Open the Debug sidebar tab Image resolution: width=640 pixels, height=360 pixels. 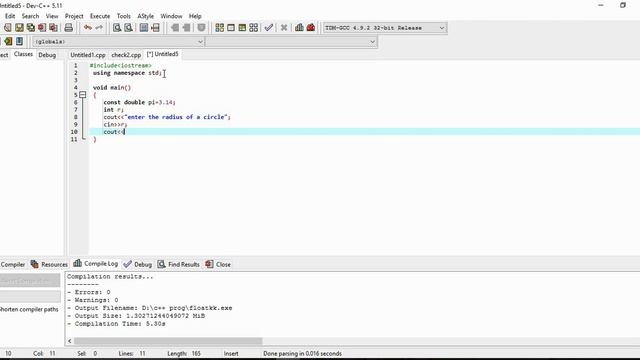(x=47, y=55)
